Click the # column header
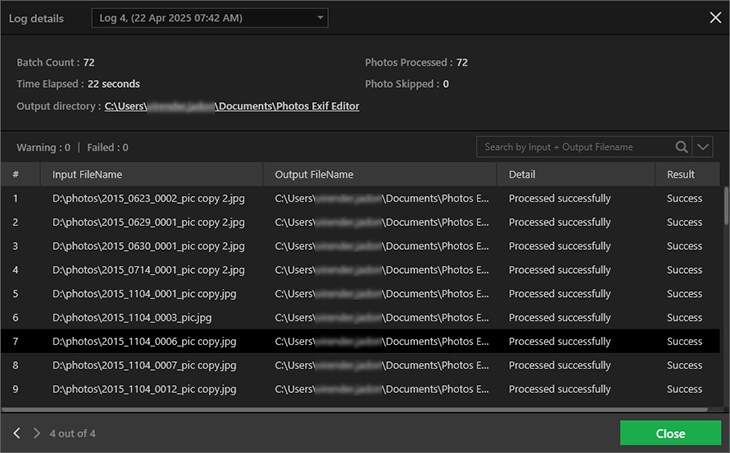 tap(16, 174)
